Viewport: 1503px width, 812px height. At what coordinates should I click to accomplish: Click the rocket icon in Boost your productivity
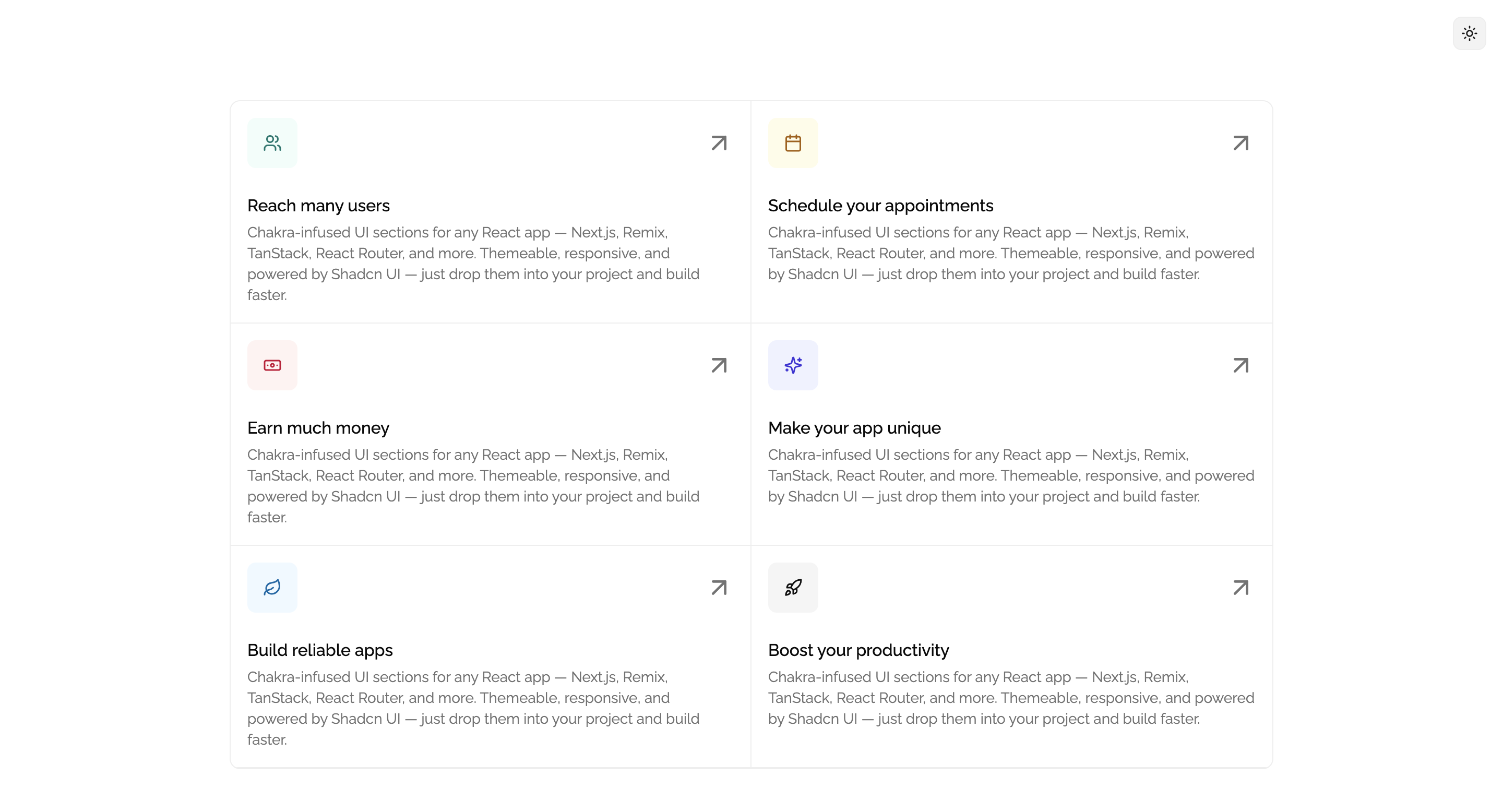793,588
